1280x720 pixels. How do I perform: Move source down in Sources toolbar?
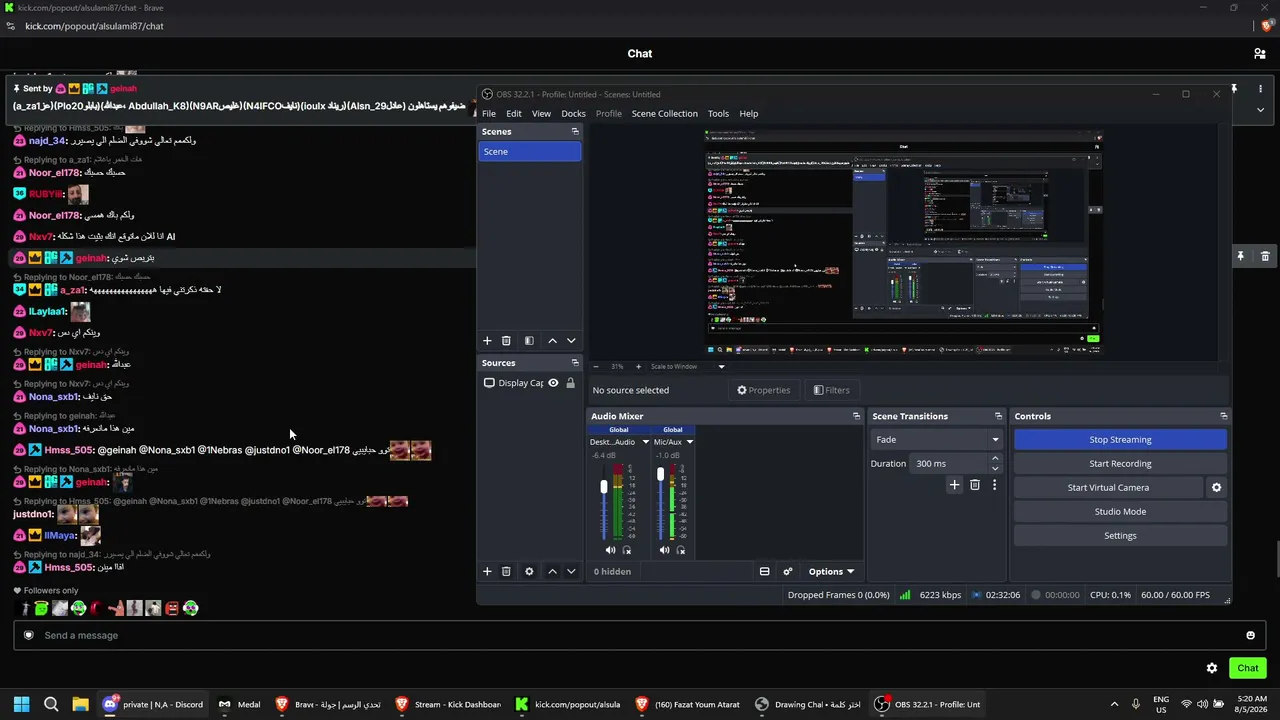point(571,571)
